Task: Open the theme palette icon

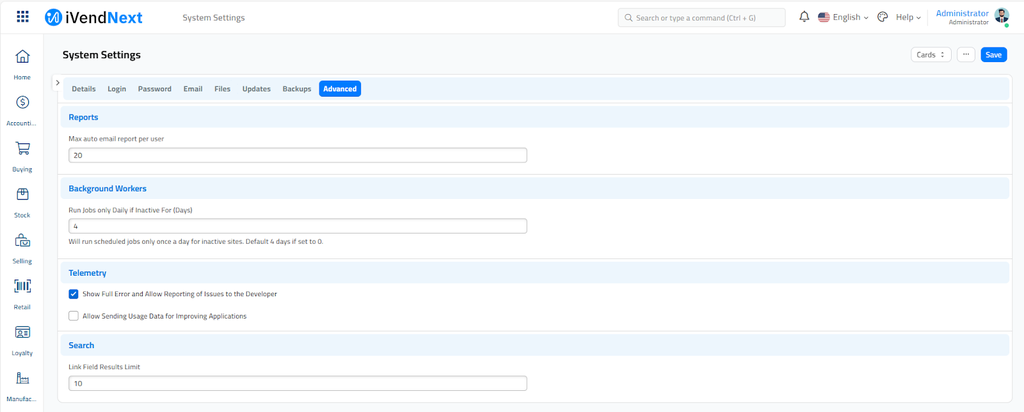Action: pyautogui.click(x=882, y=17)
